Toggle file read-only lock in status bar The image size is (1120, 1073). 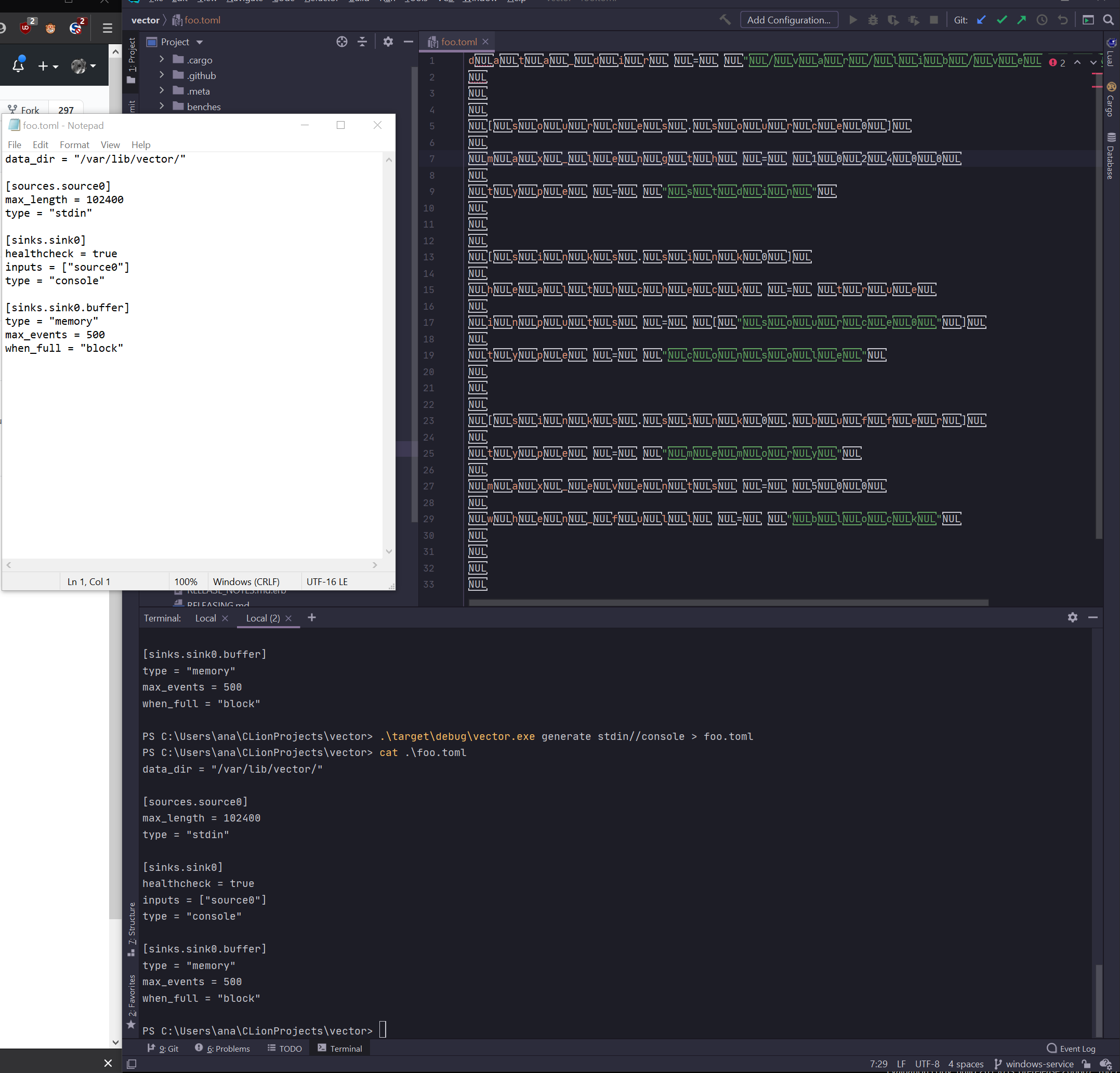click(x=1087, y=1064)
